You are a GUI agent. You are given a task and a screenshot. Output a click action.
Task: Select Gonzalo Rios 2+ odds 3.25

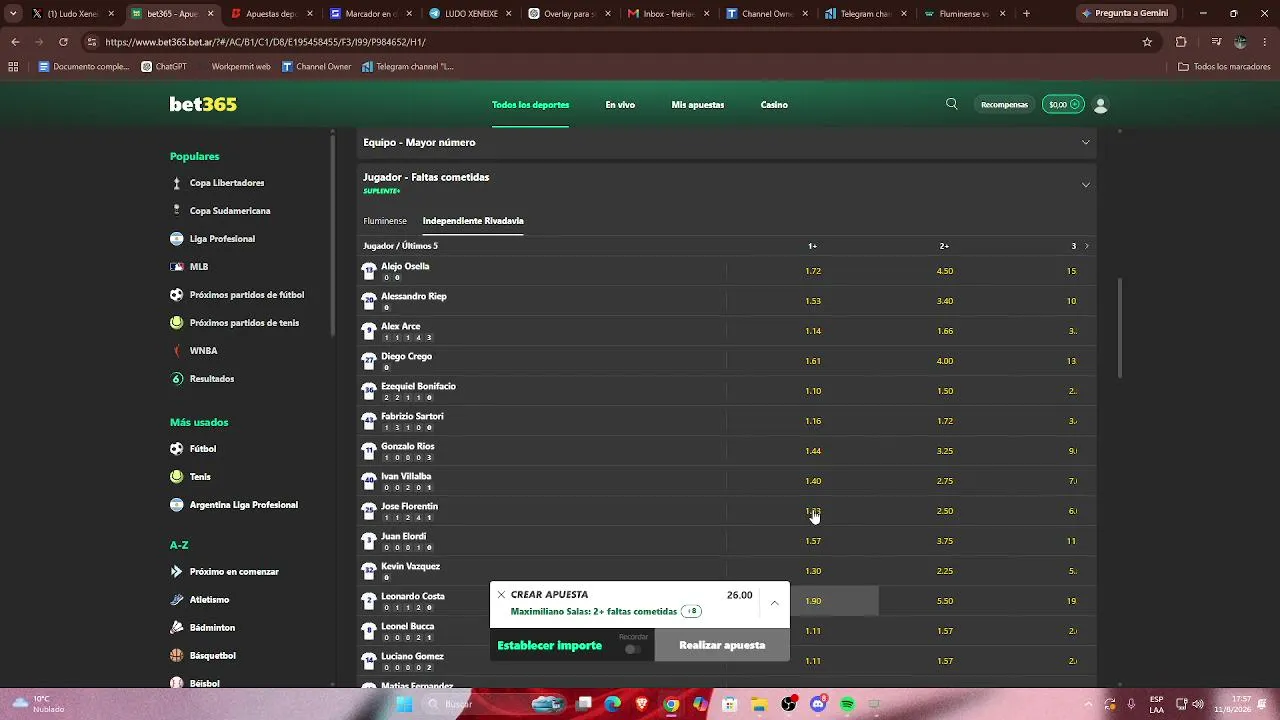[x=945, y=451]
